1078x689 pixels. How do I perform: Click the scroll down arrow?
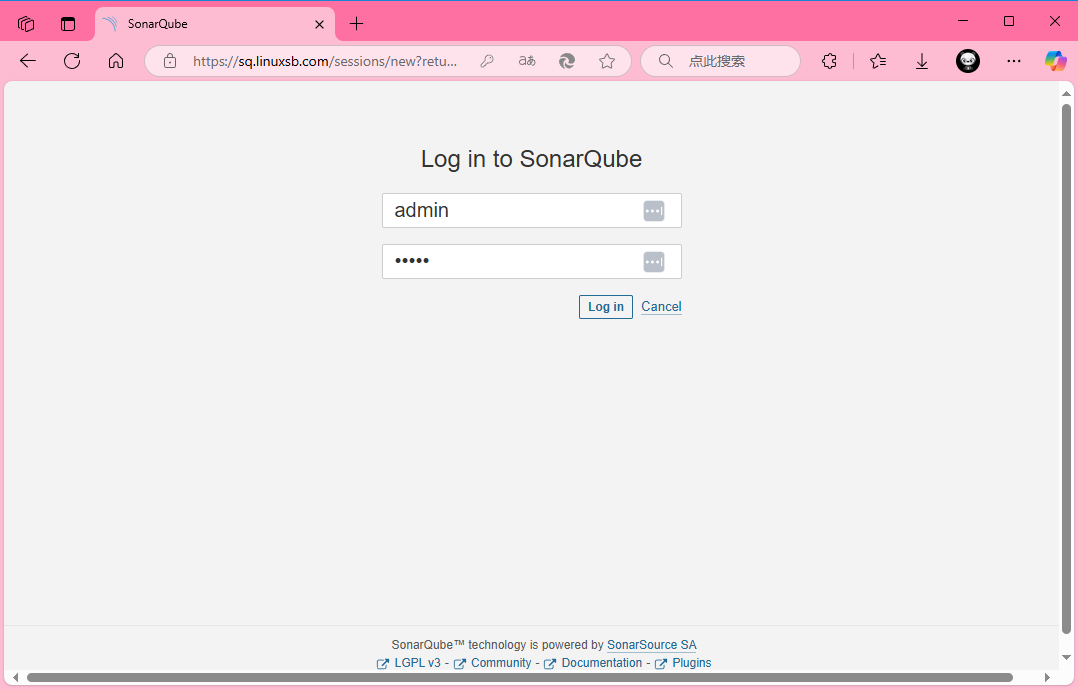[x=1066, y=657]
